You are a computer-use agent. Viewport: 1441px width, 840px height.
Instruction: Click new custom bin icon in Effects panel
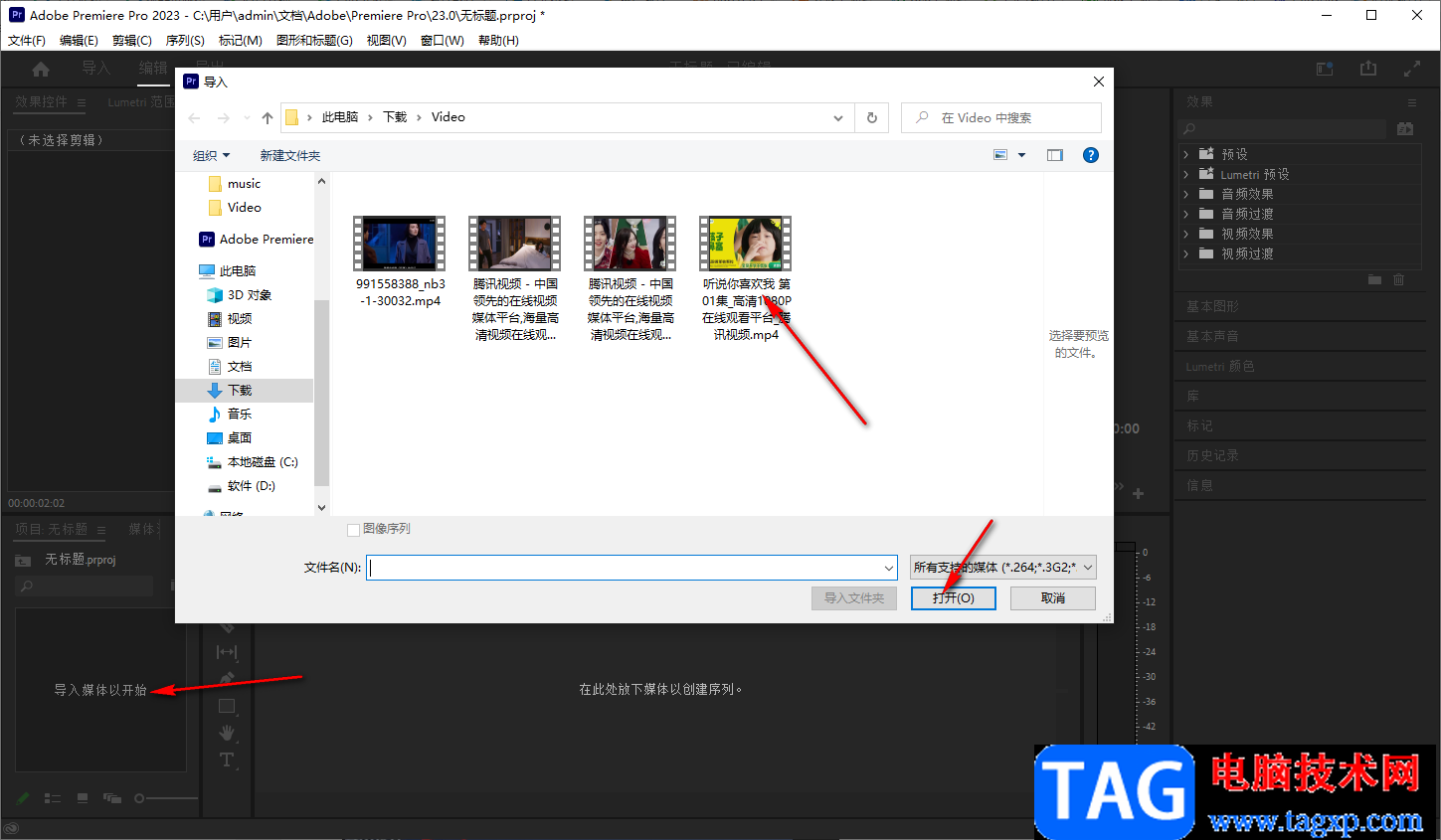(1374, 280)
